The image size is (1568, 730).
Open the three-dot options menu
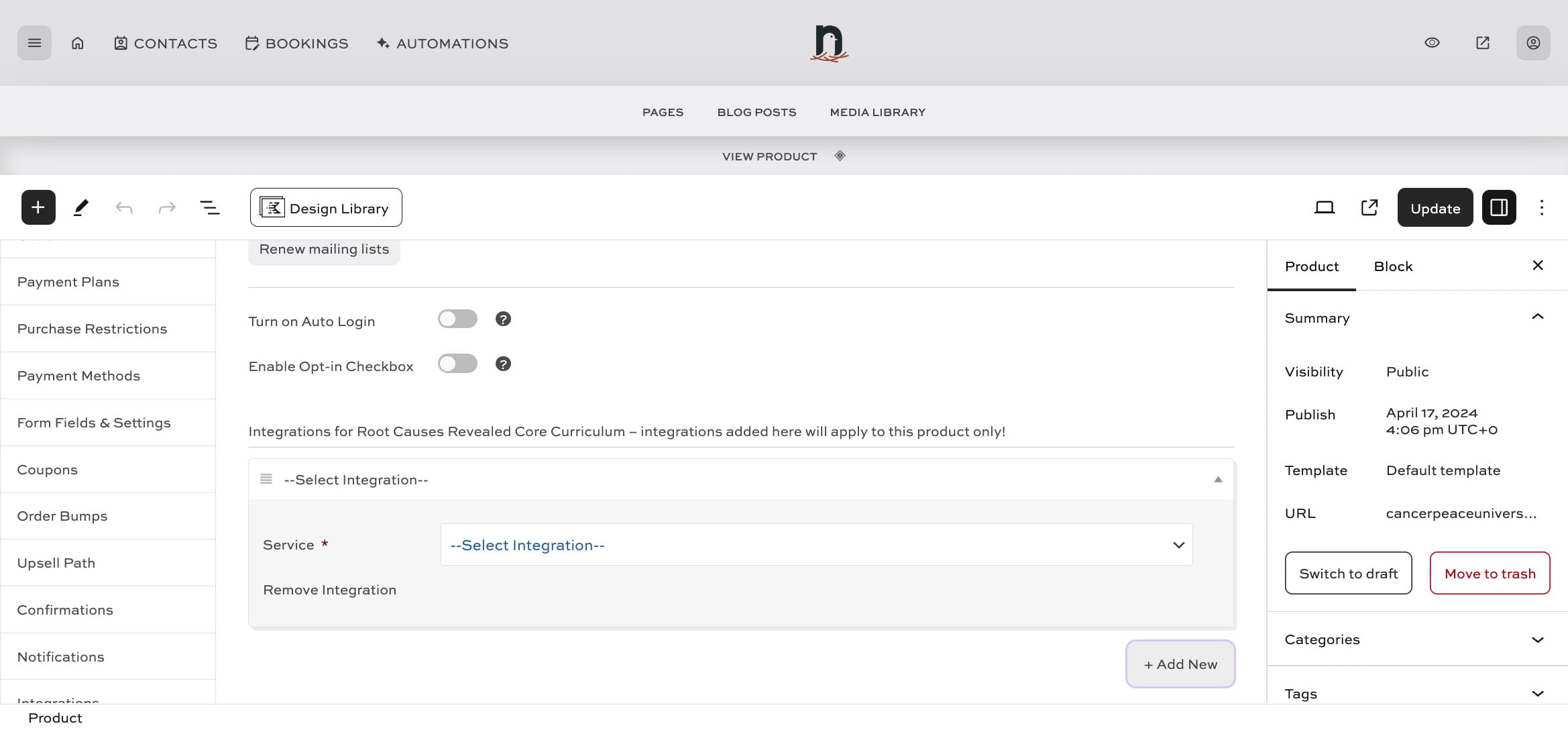click(x=1541, y=207)
